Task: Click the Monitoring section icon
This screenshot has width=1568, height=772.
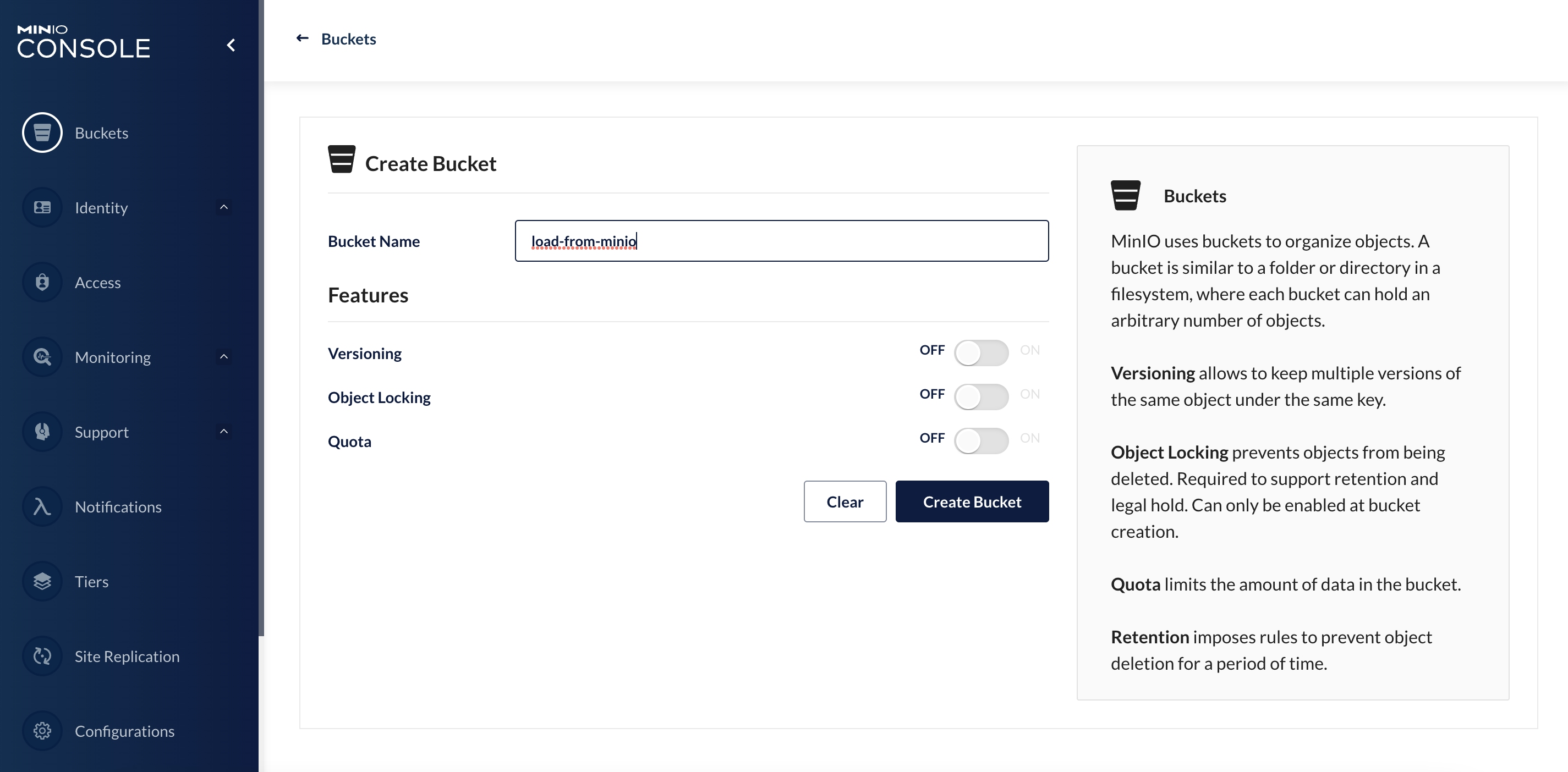Action: (41, 357)
